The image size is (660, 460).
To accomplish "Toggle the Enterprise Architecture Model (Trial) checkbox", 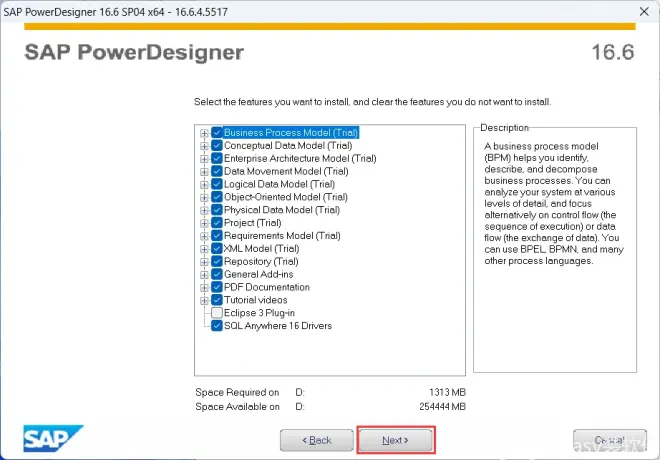I will click(x=217, y=158).
